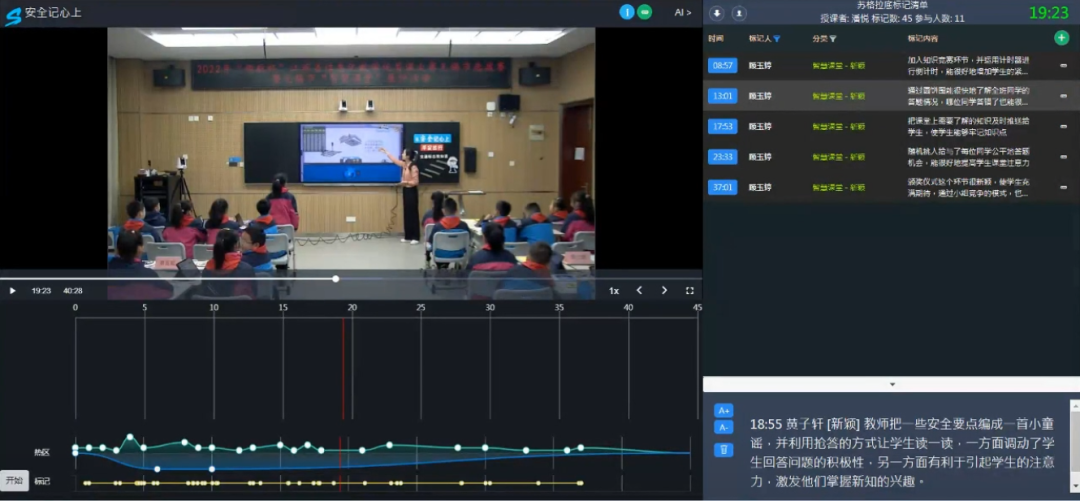The width and height of the screenshot is (1080, 501).
Task: Click the video progress slider handle
Action: pyautogui.click(x=335, y=279)
